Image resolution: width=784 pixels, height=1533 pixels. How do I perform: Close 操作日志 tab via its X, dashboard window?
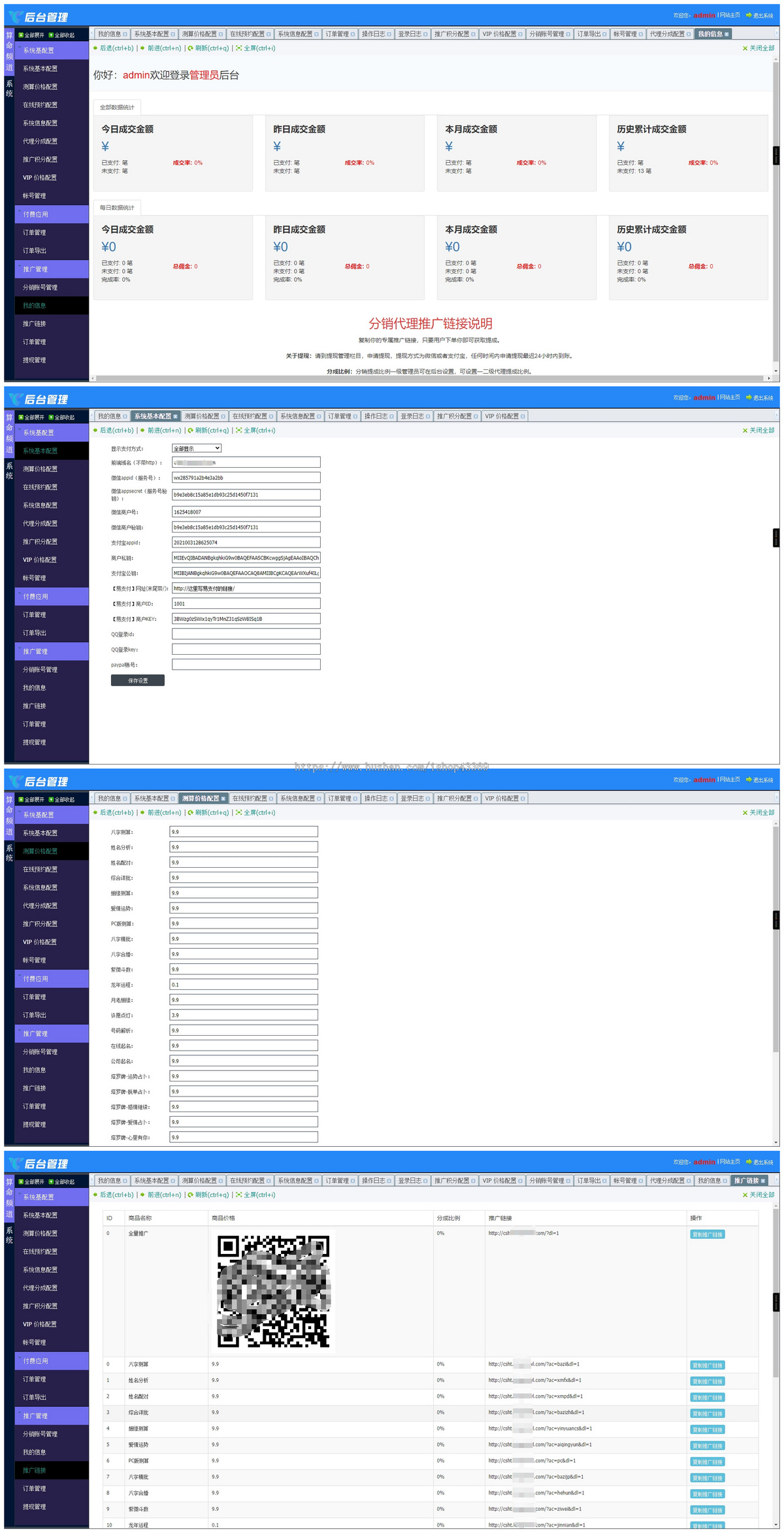click(389, 35)
